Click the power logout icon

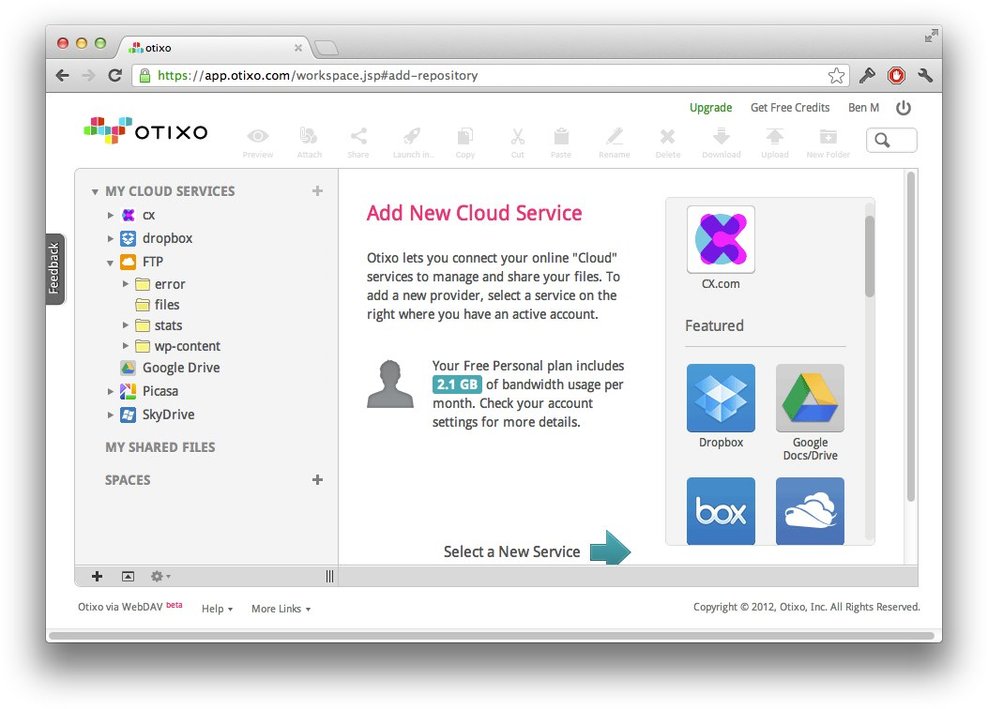tap(903, 108)
